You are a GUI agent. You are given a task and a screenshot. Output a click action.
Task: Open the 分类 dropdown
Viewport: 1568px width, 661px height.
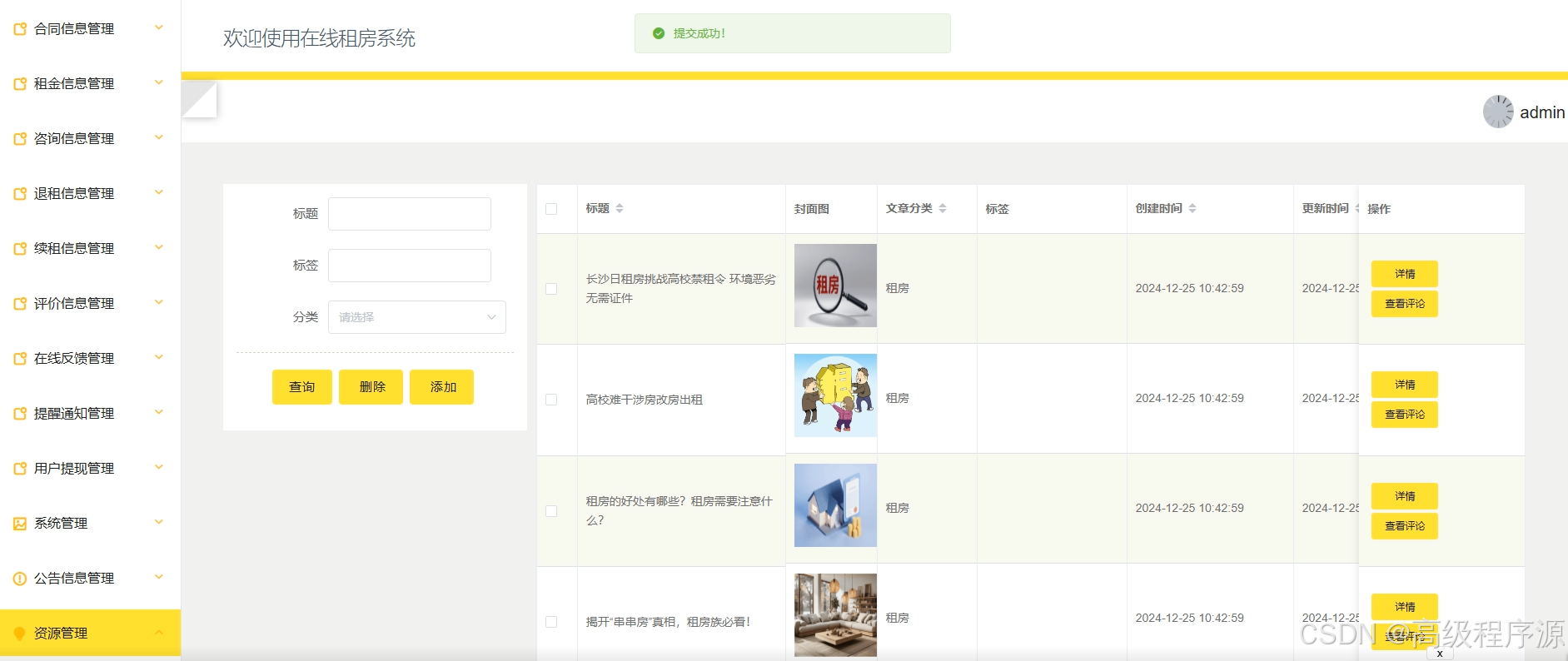tap(417, 317)
